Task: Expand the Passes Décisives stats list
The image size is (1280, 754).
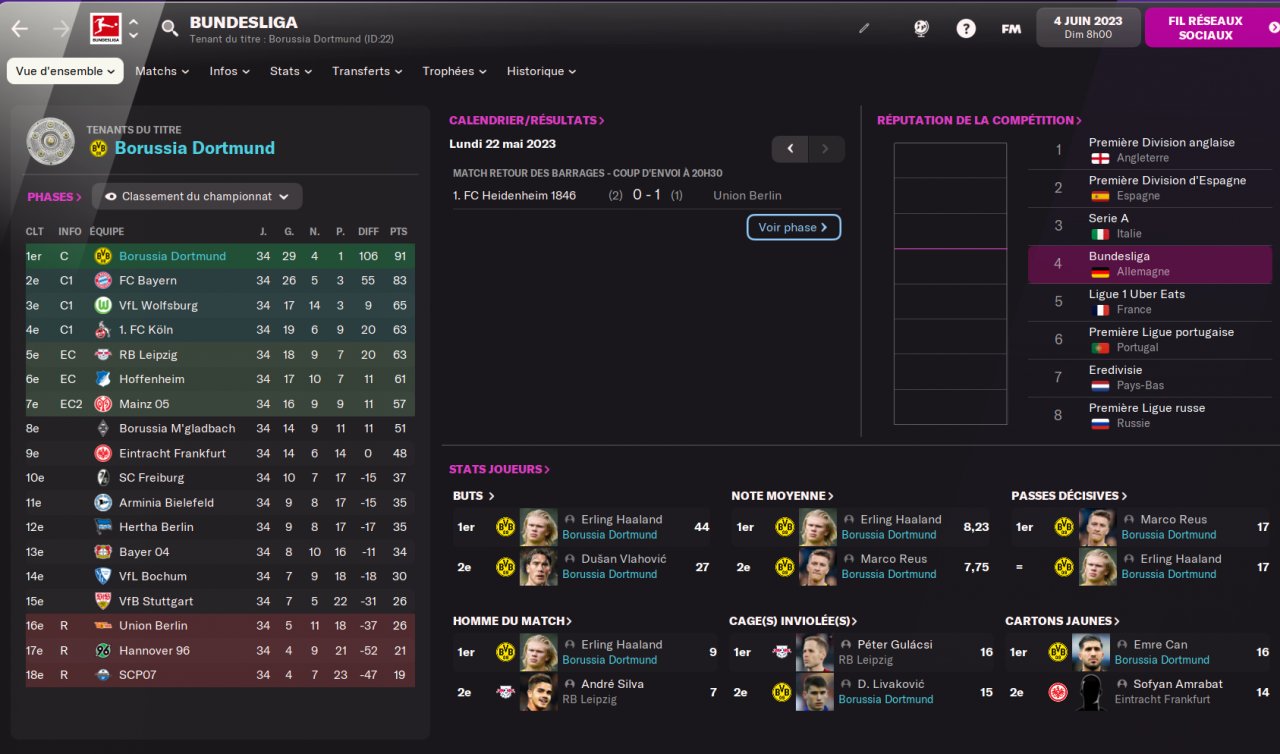Action: [1069, 496]
